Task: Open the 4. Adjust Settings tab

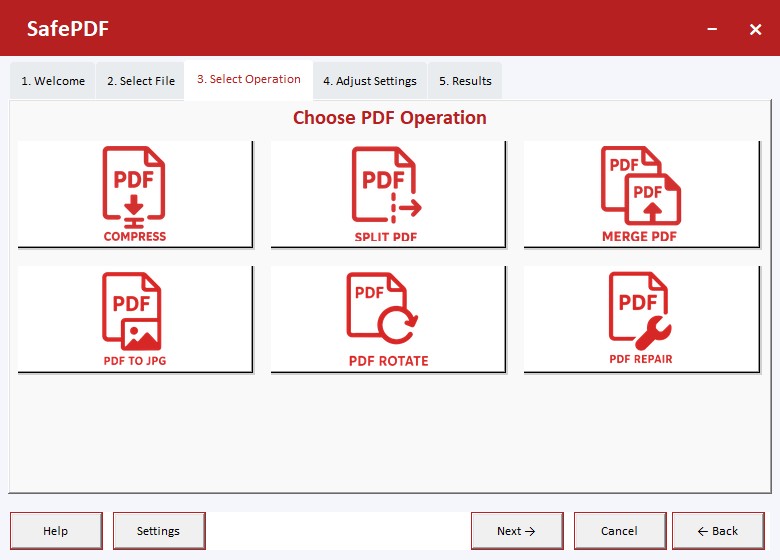Action: tap(370, 81)
